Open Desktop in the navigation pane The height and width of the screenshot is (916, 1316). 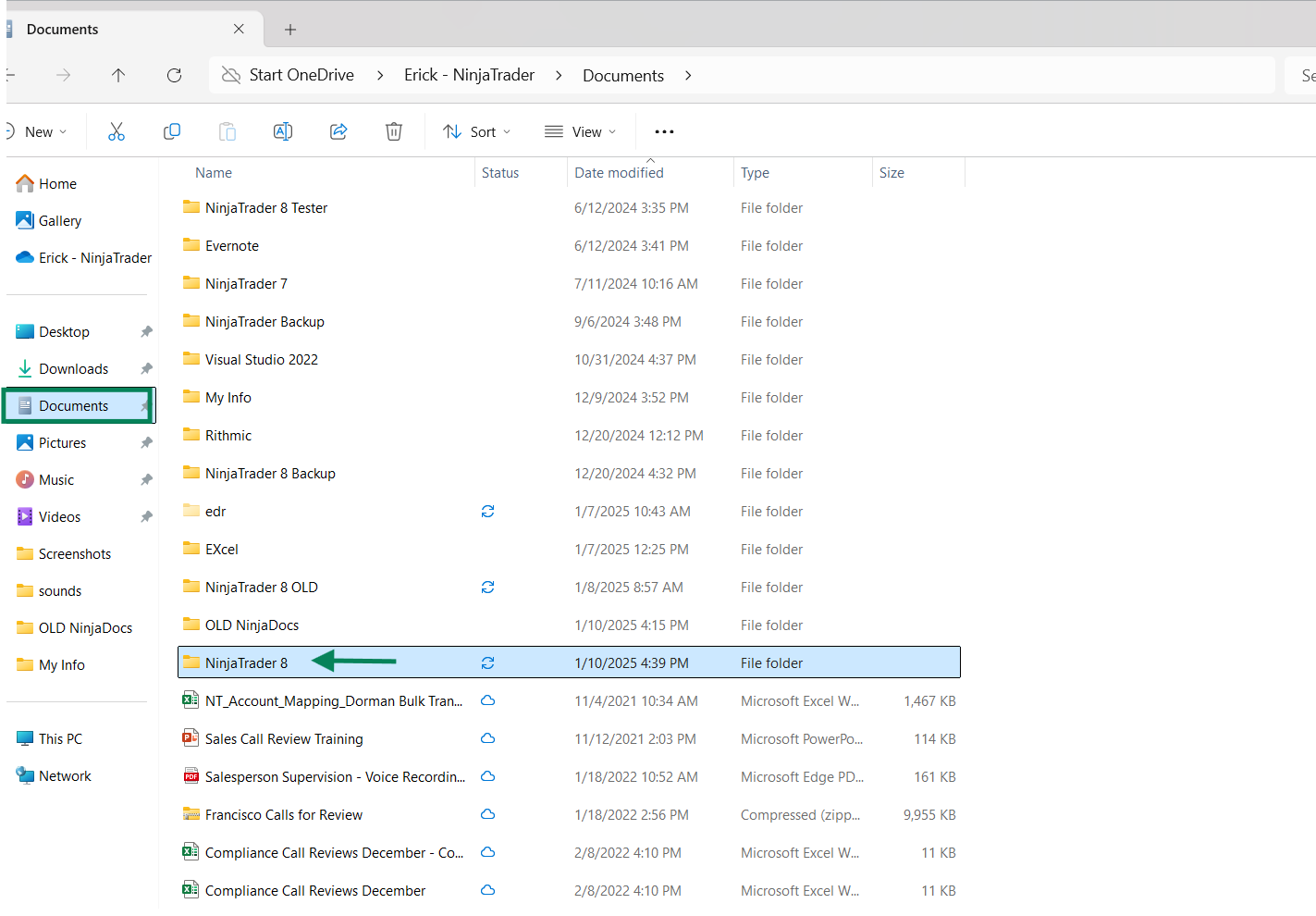pos(64,332)
